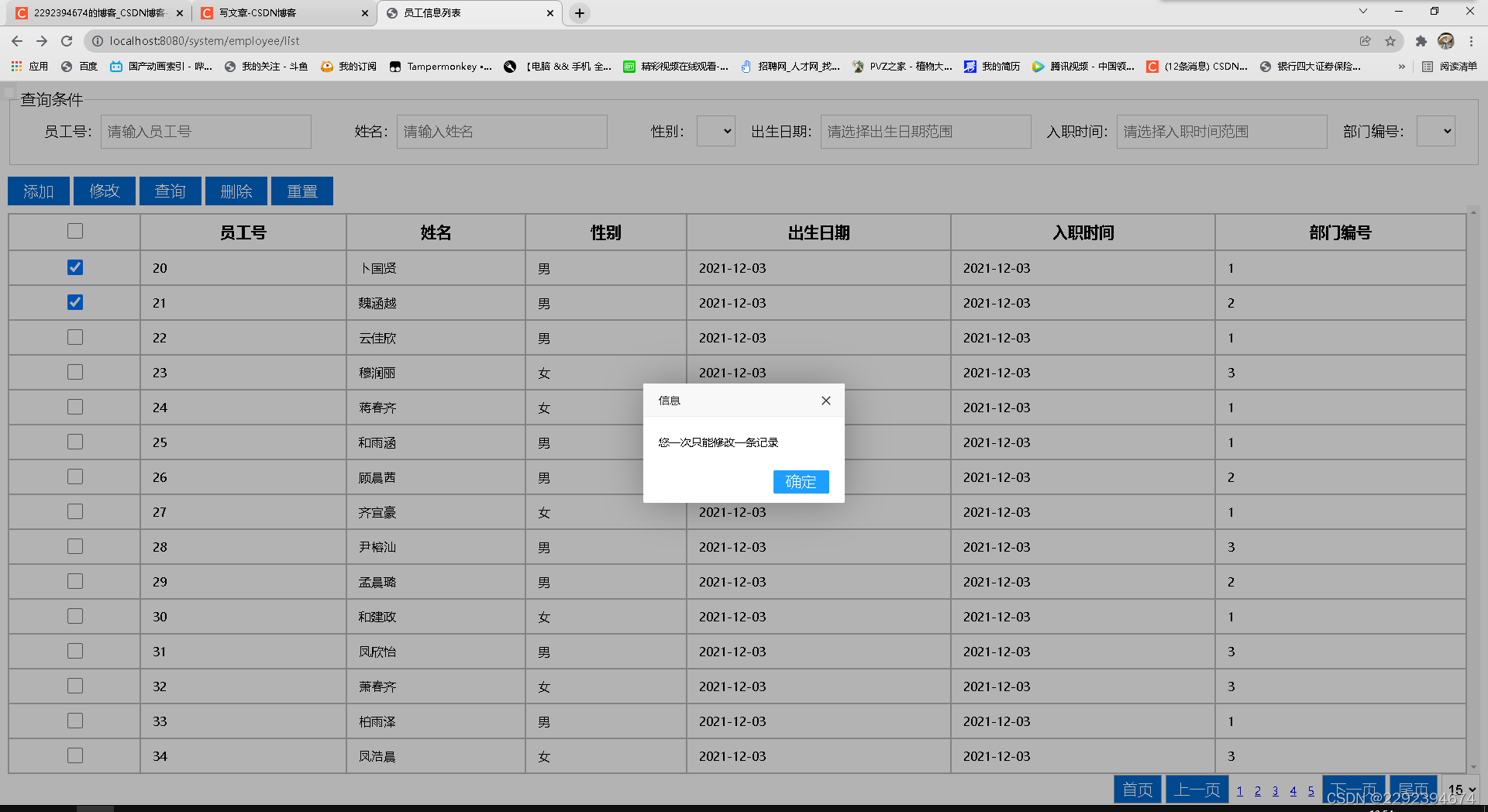Show more bookmarks chevron
This screenshot has height=812, width=1488.
point(1401,67)
